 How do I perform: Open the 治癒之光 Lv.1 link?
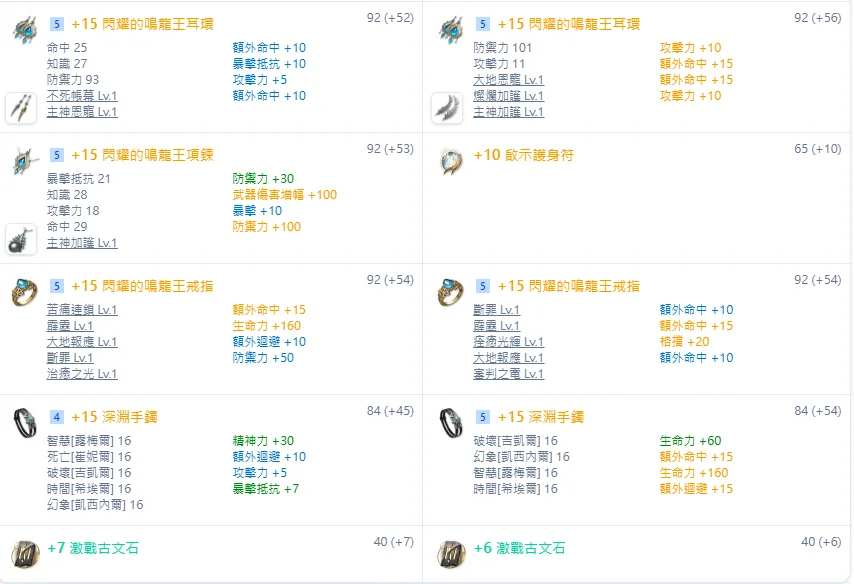coord(82,374)
